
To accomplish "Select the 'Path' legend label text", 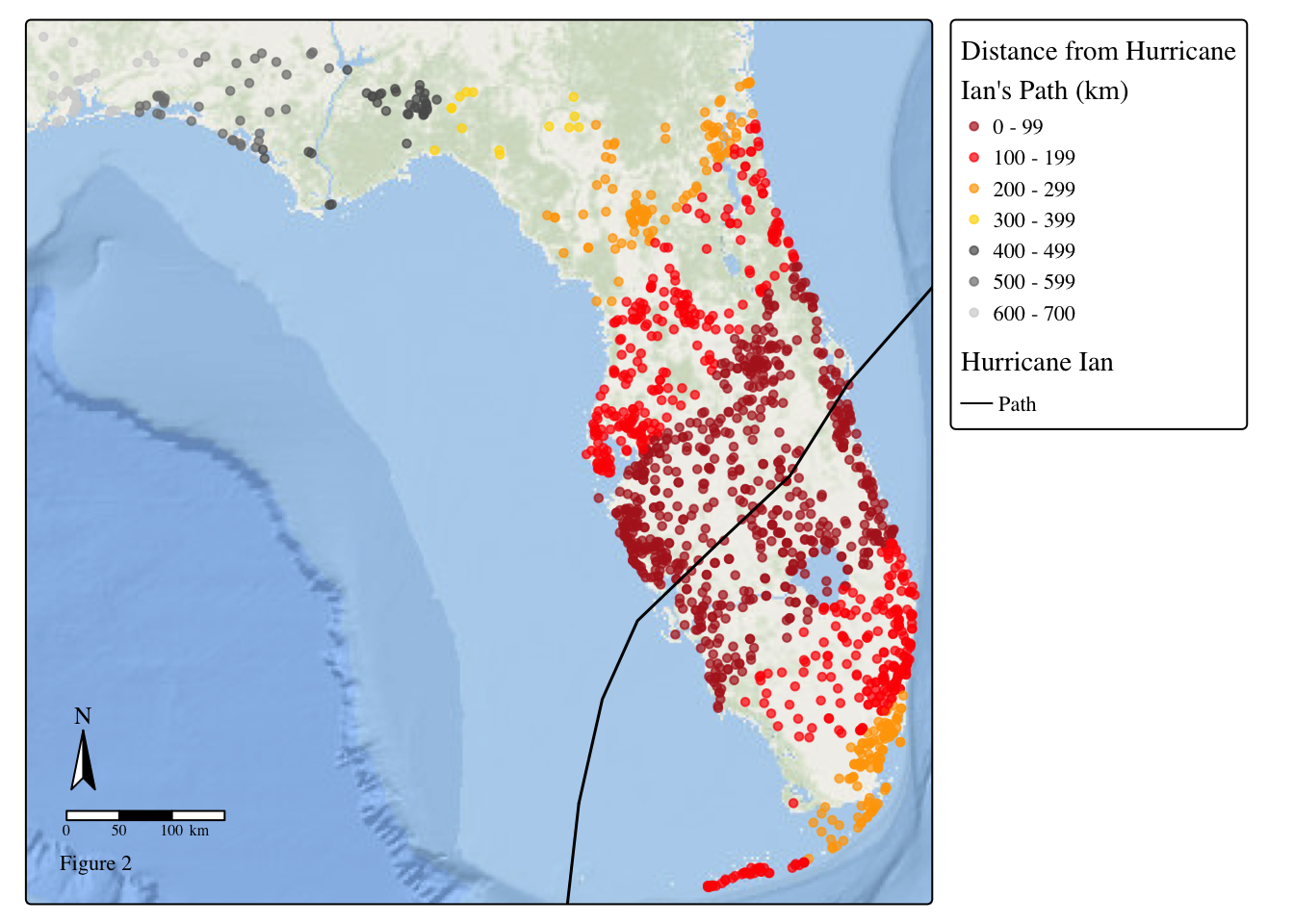I will point(1017,404).
